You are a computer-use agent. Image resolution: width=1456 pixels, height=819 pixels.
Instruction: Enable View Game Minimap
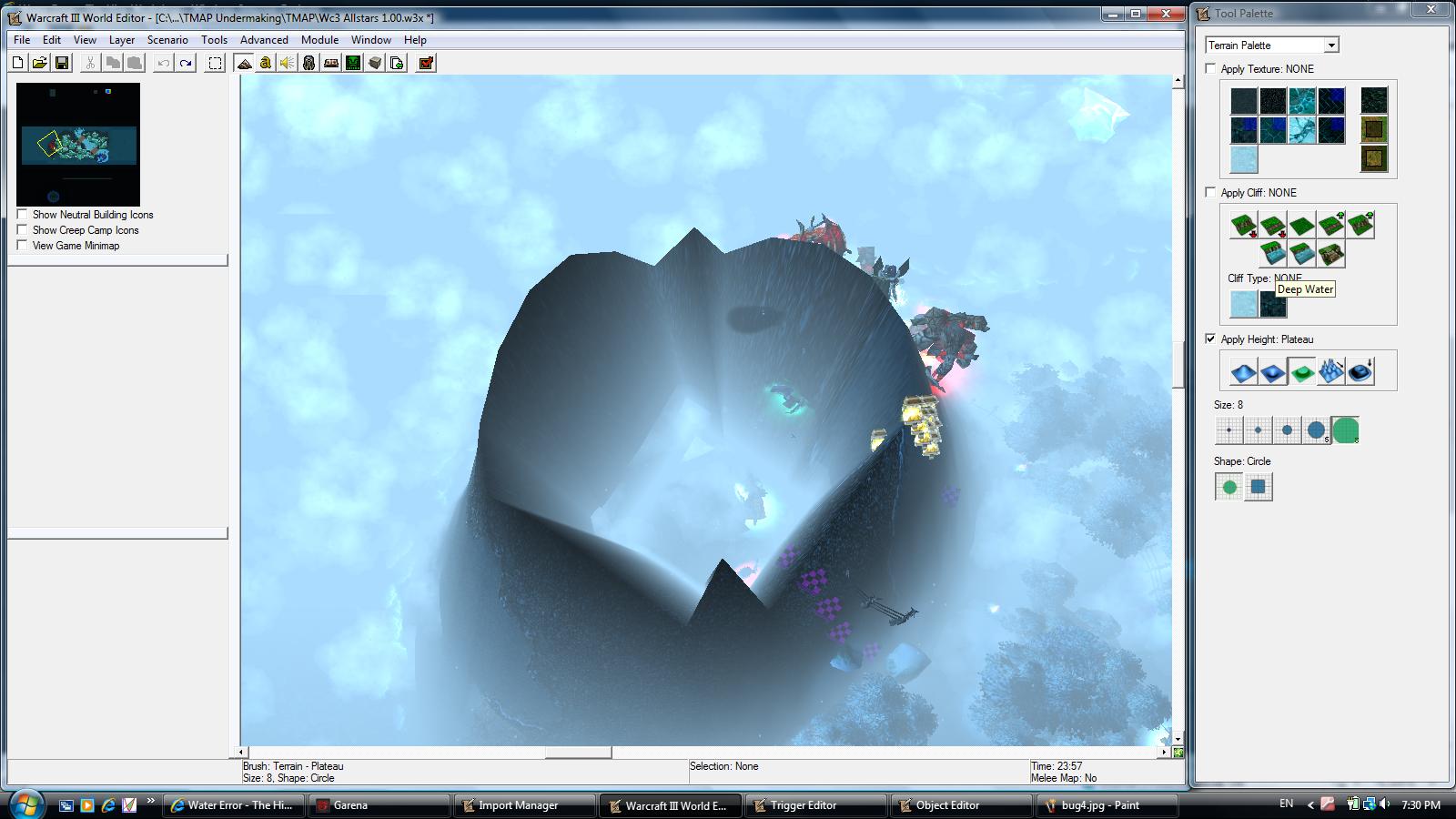tap(22, 245)
